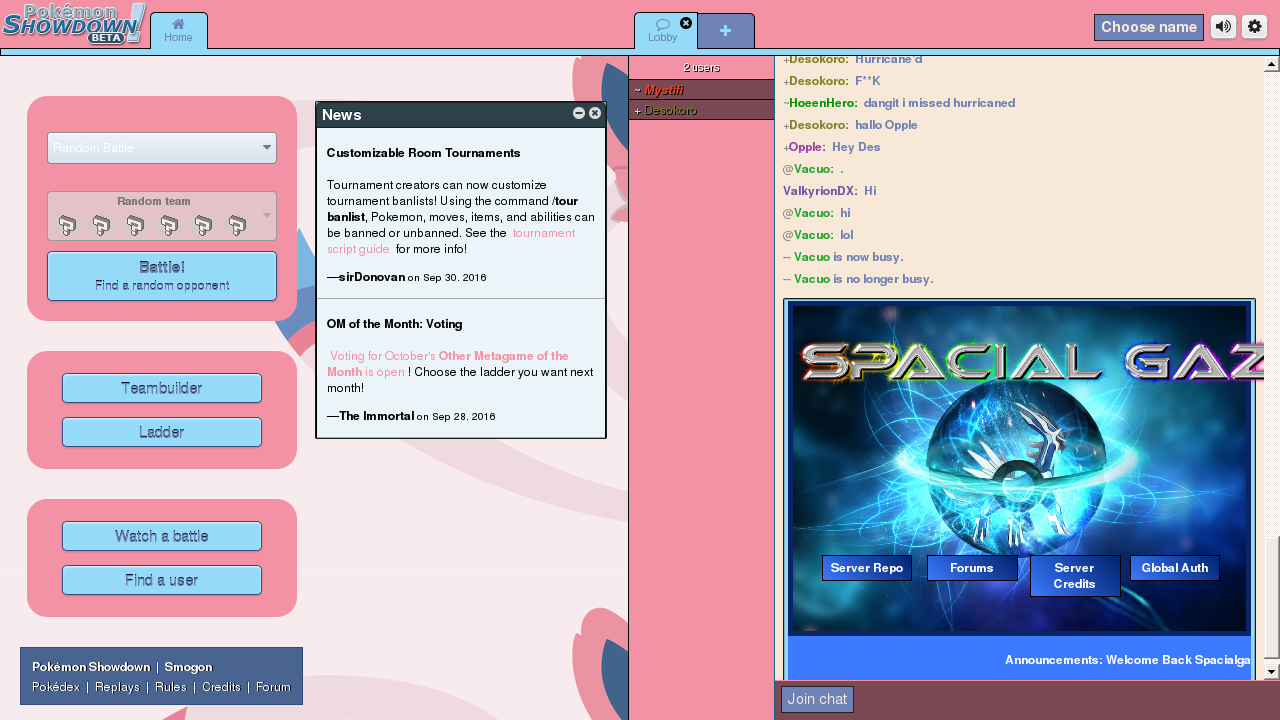Image resolution: width=1280 pixels, height=720 pixels.
Task: Open the Teambuilder
Action: (162, 388)
